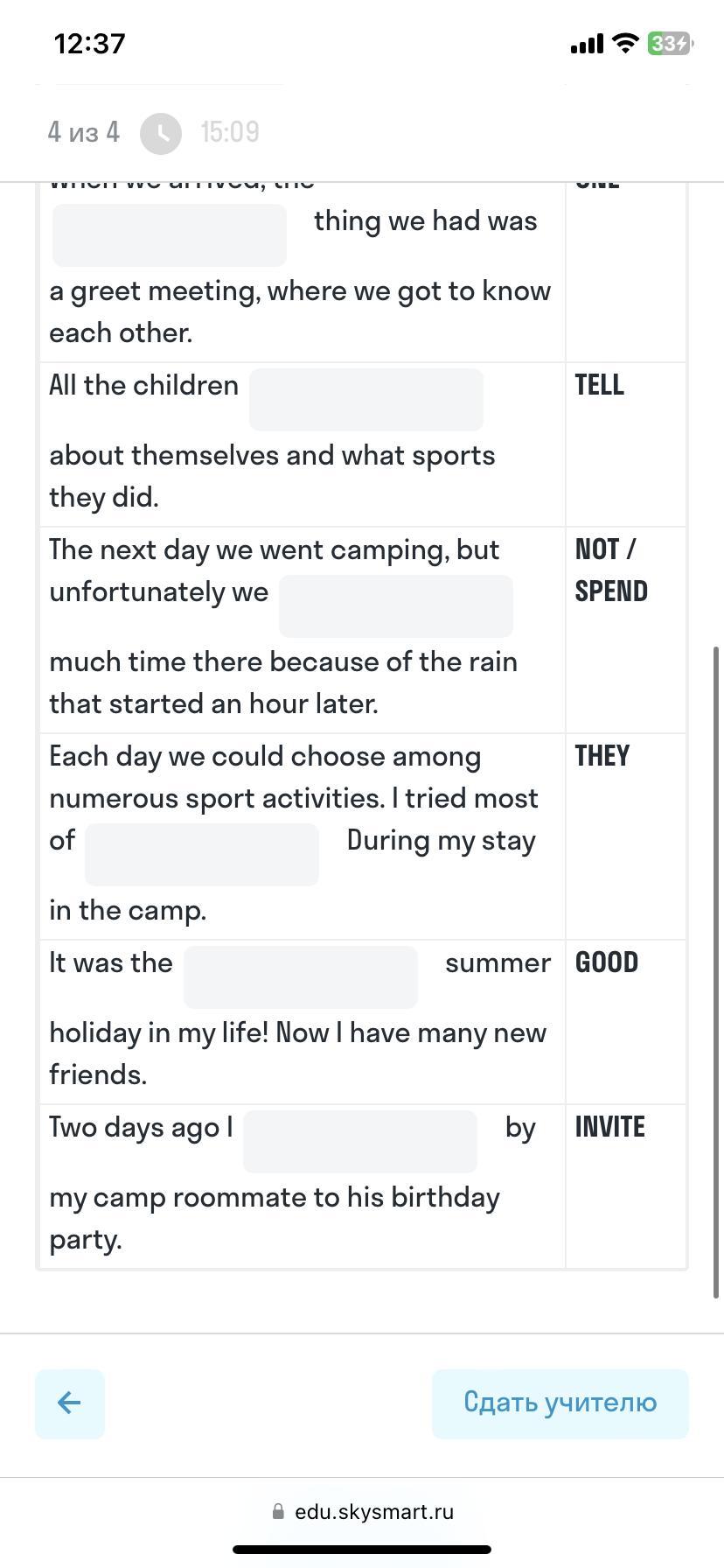Click the clock timer icon

pyautogui.click(x=161, y=133)
